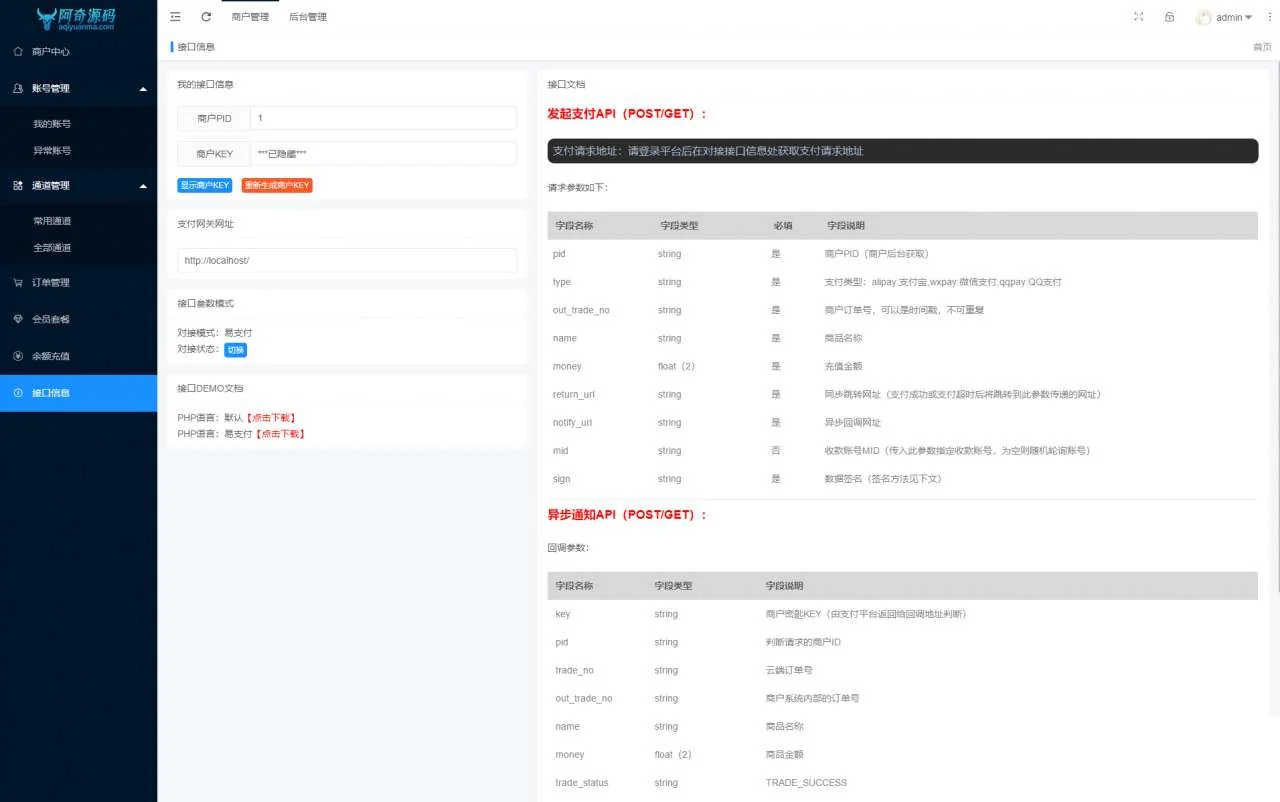The width and height of the screenshot is (1280, 802).
Task: Click 显示商户KEY to reveal the hidden key
Action: 204,185
